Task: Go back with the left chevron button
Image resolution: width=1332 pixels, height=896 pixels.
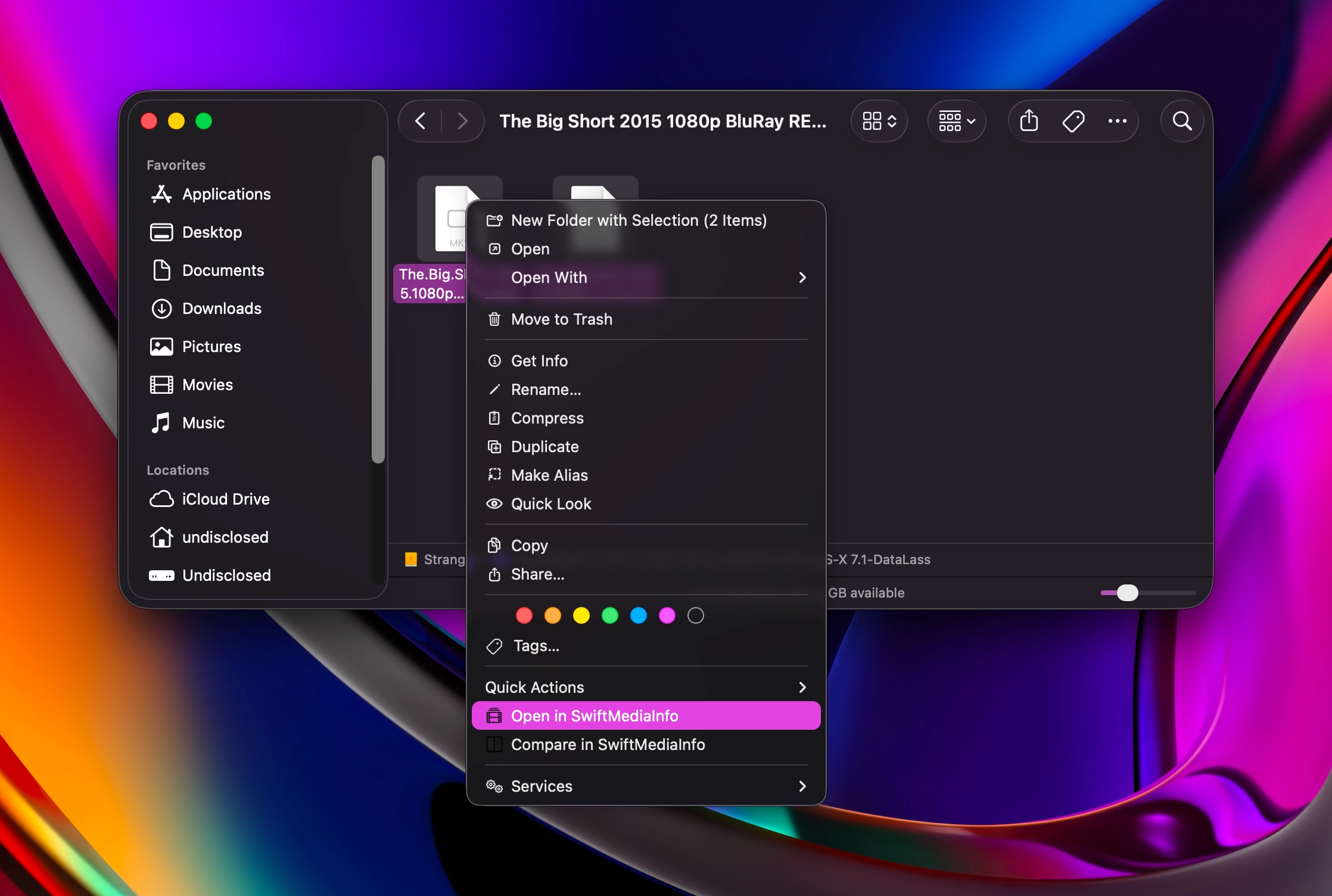Action: click(421, 121)
